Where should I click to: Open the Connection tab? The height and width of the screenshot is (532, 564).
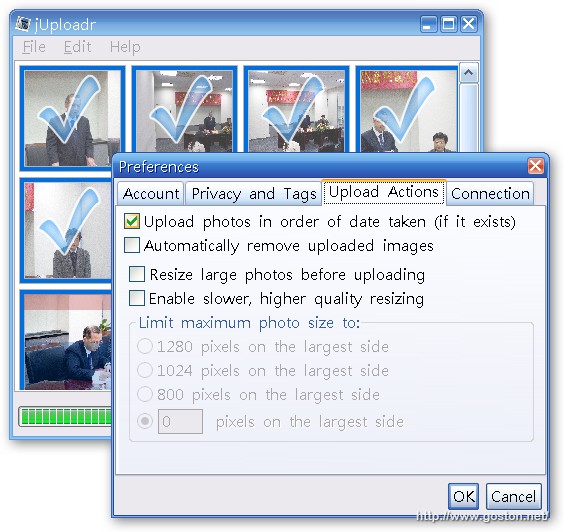490,194
